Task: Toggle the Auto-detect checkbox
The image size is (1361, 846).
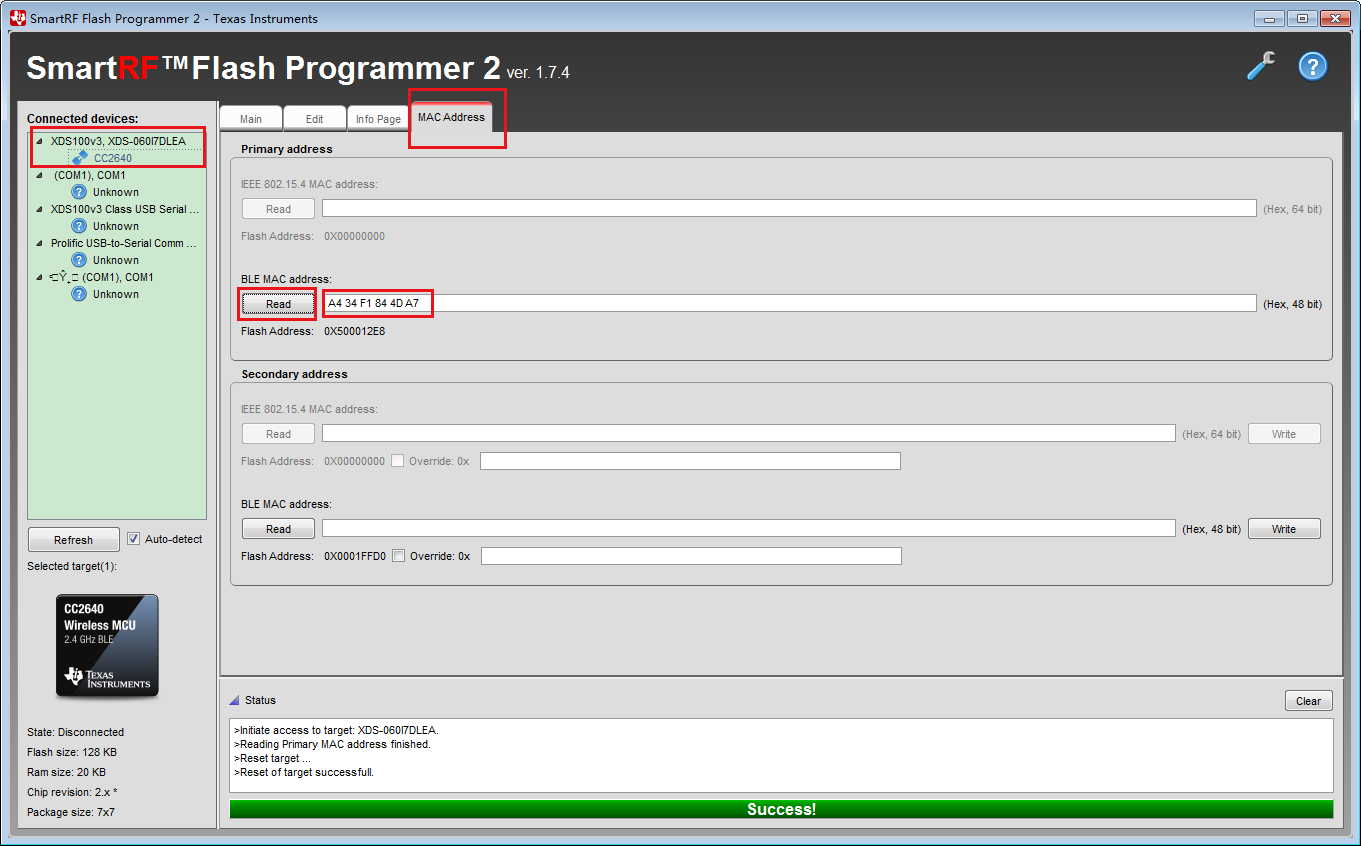Action: [134, 539]
